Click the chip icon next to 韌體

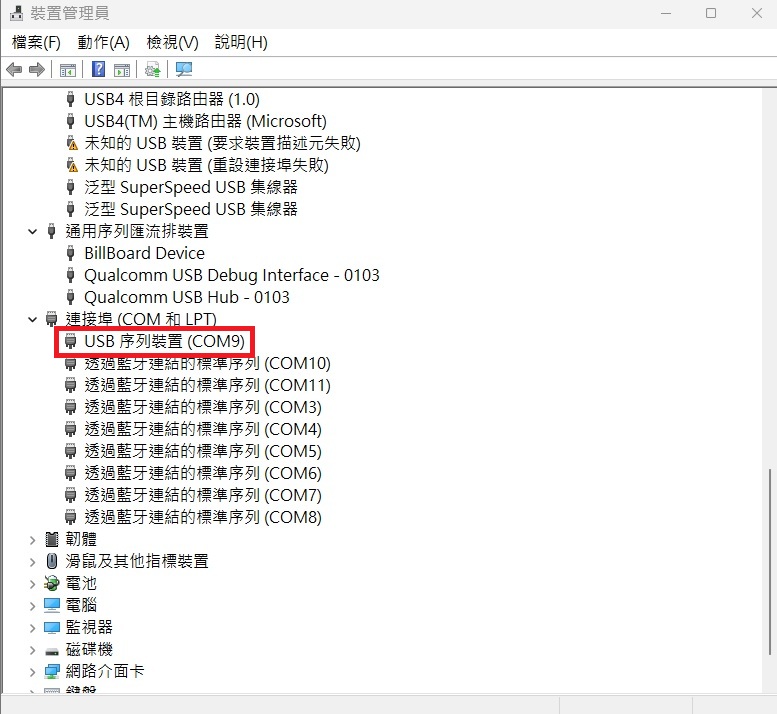click(x=52, y=539)
